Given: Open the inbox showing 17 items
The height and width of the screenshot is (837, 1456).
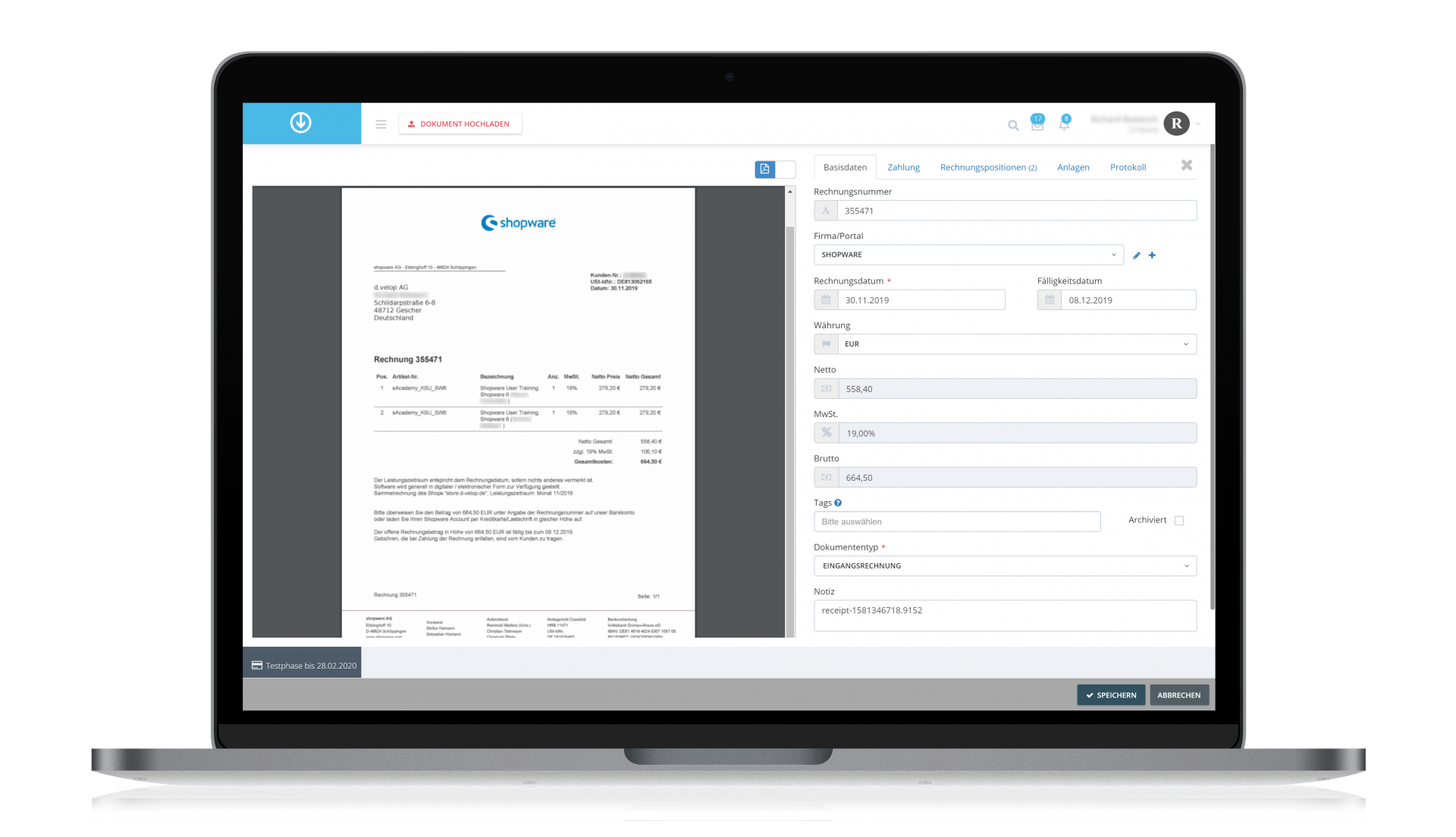Looking at the screenshot, I should (x=1037, y=127).
